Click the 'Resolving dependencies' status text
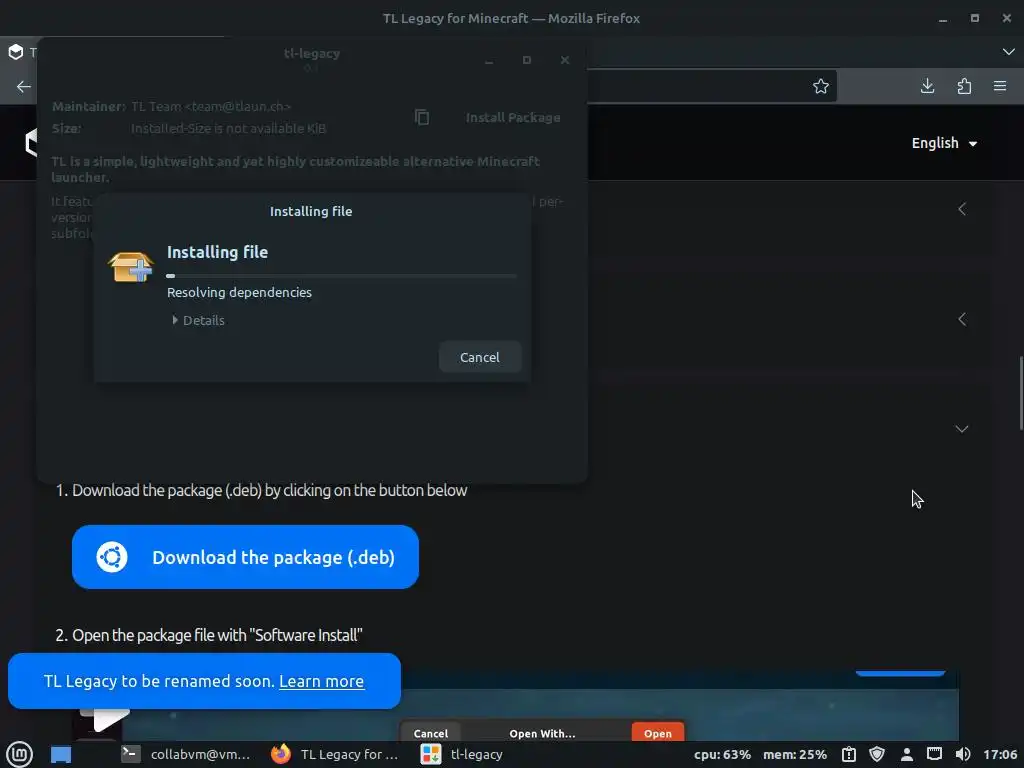1024x768 pixels. [239, 293]
